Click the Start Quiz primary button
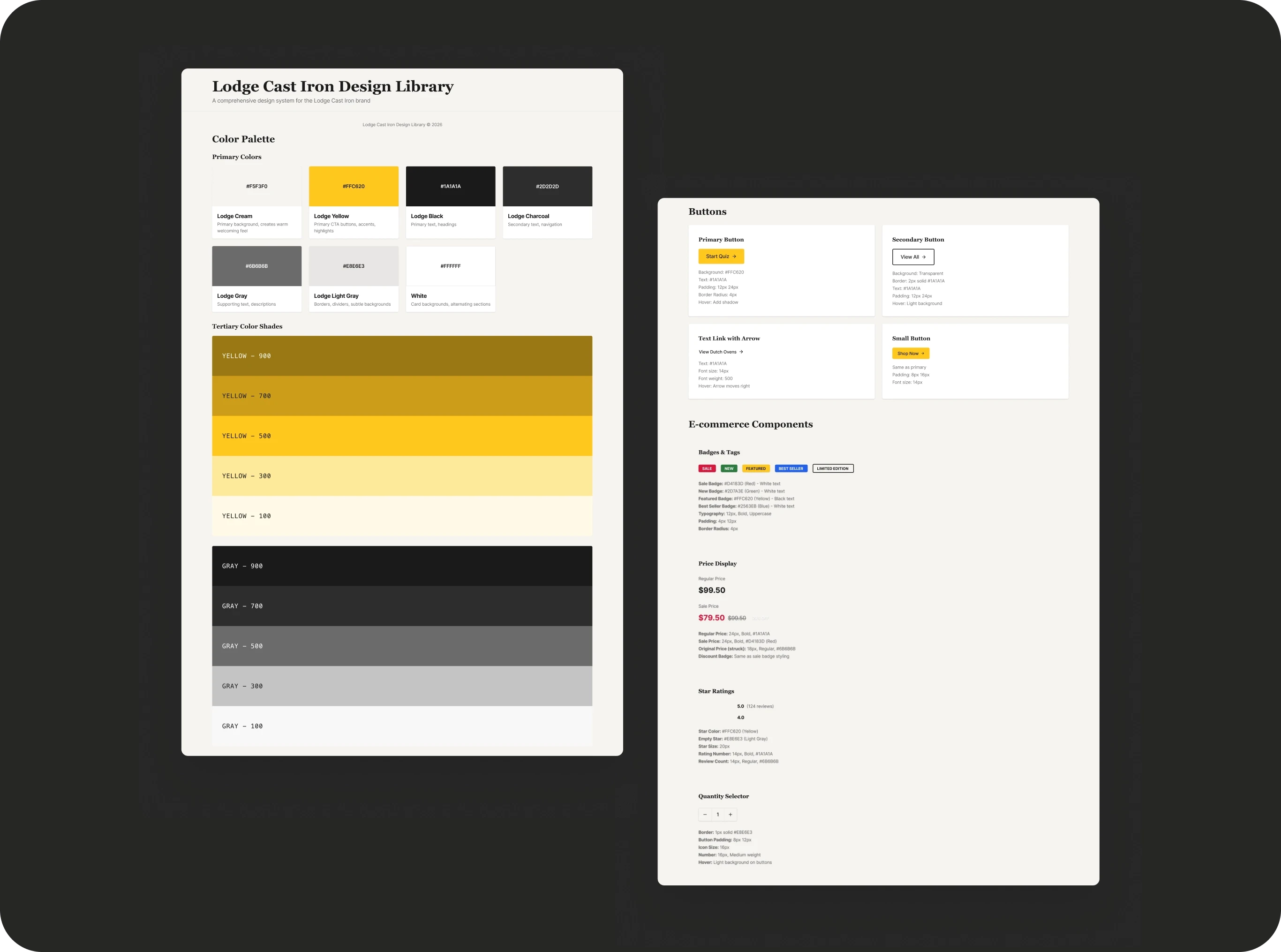The height and width of the screenshot is (952, 1281). [721, 257]
